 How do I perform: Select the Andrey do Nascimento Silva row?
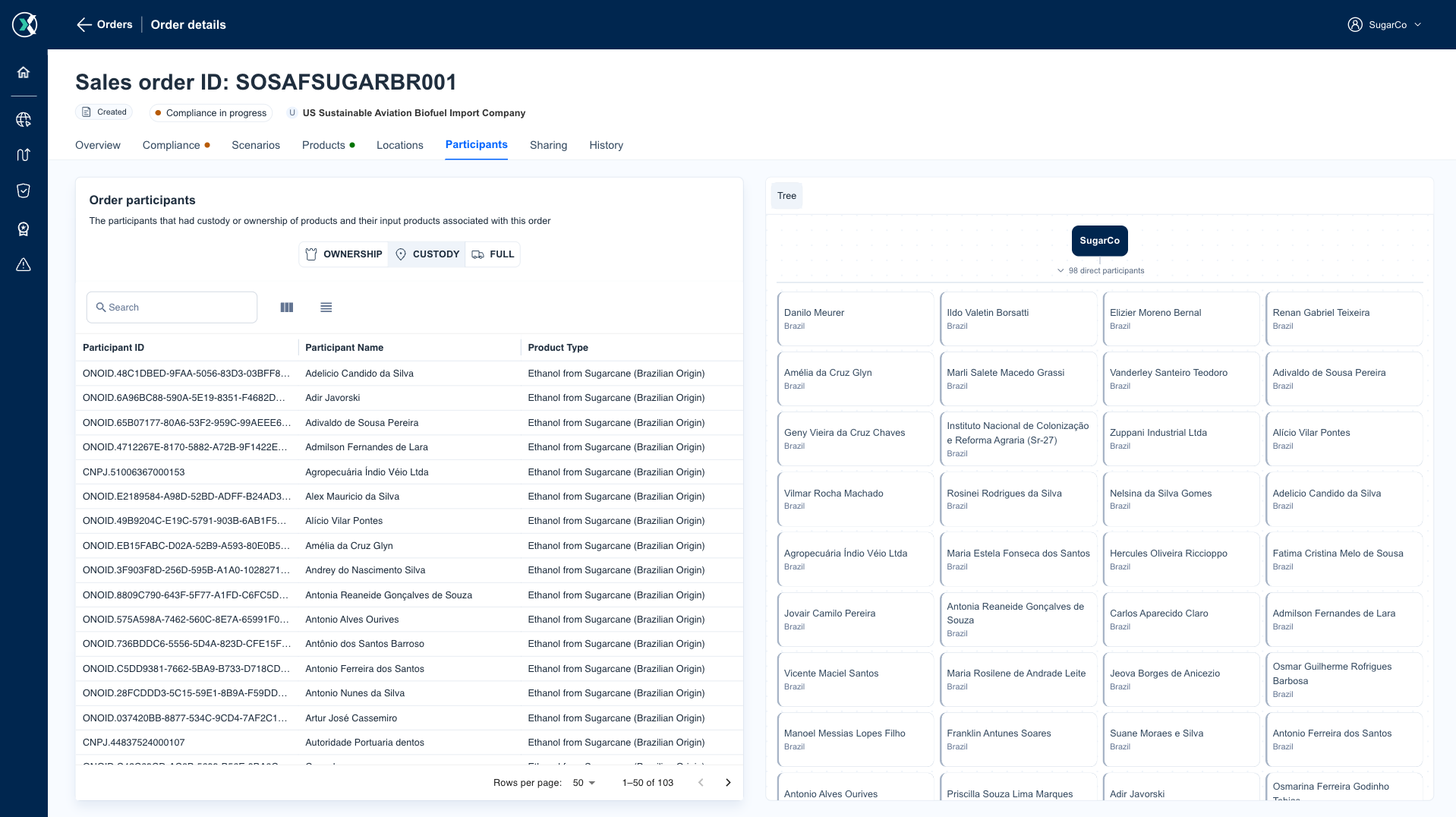tap(409, 570)
